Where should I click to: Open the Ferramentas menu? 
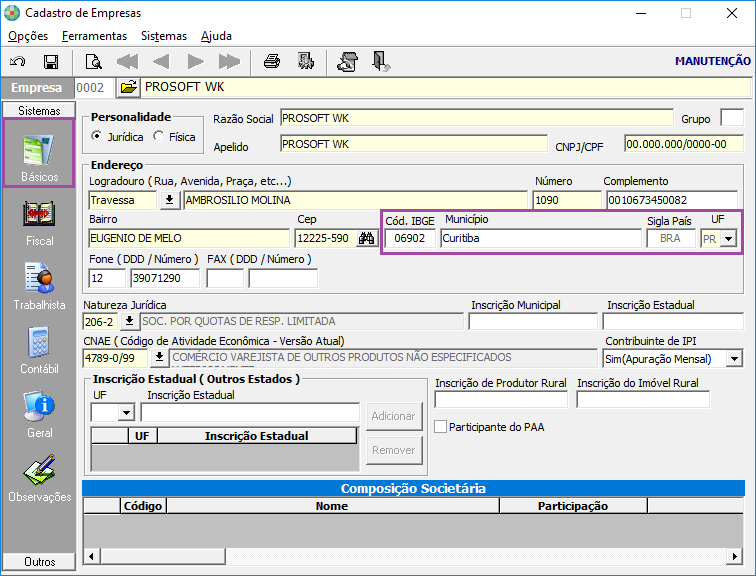point(94,36)
